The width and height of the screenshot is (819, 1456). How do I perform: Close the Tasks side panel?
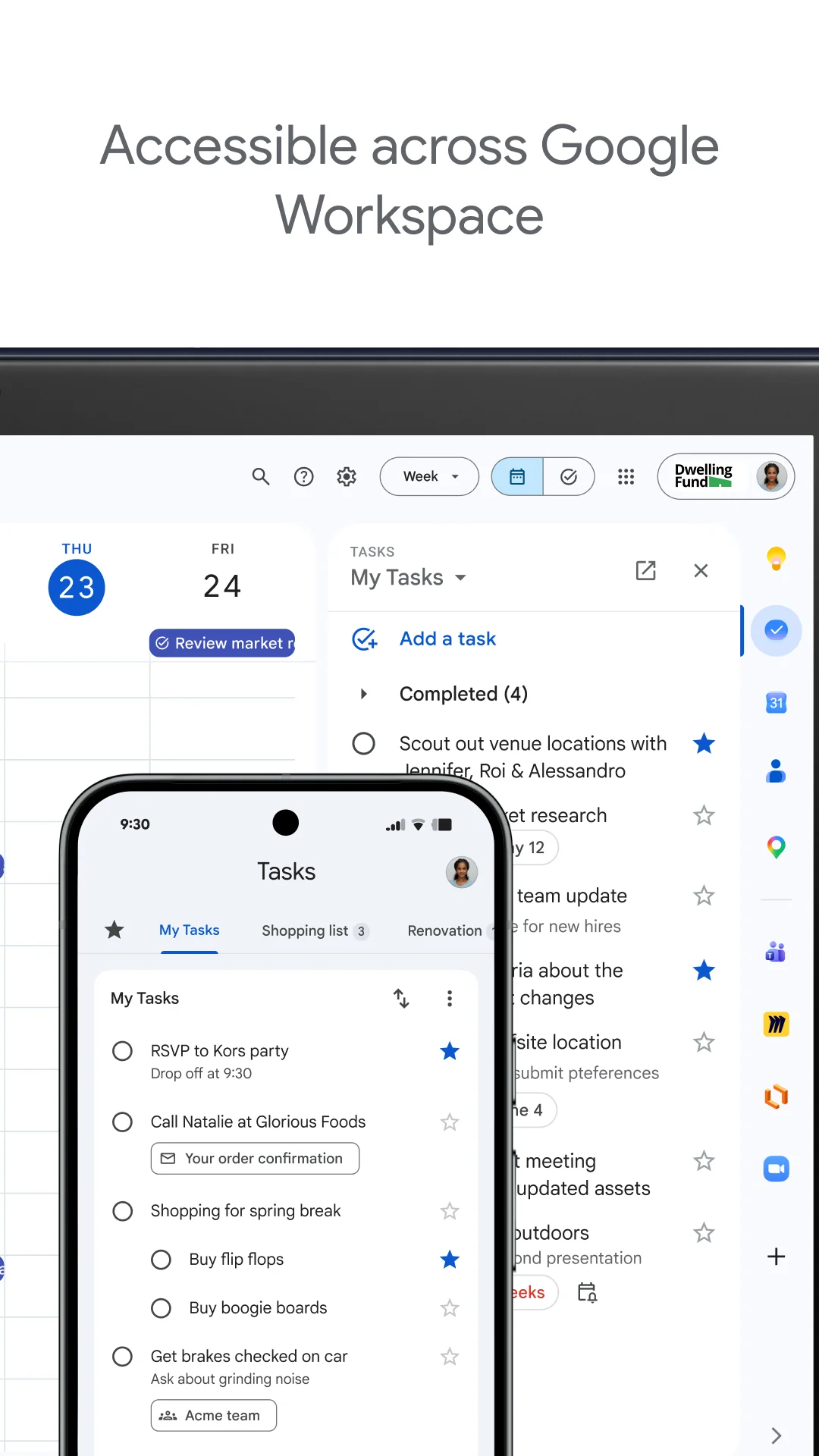pos(701,570)
